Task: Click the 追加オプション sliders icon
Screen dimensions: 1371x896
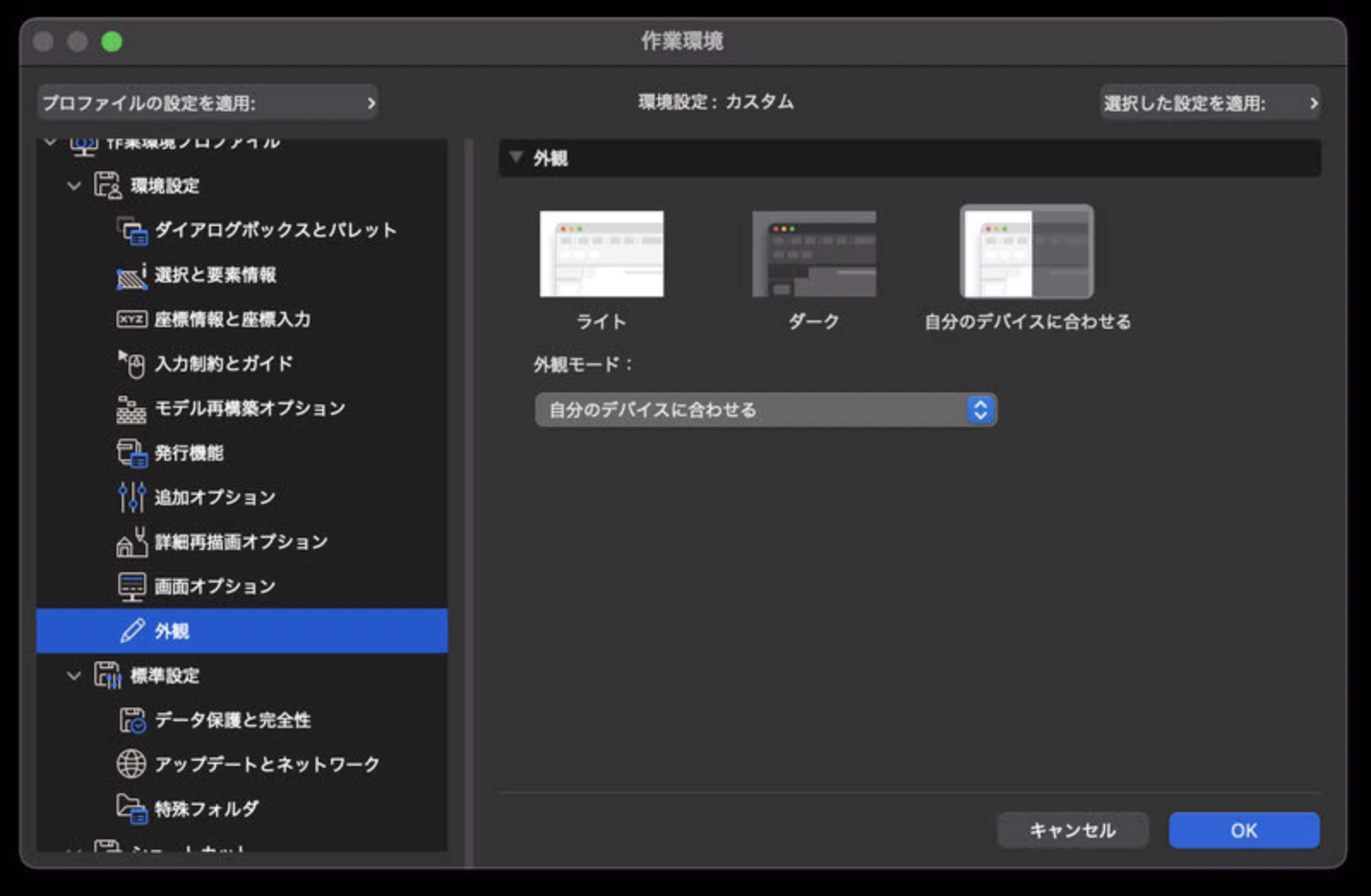Action: coord(132,497)
